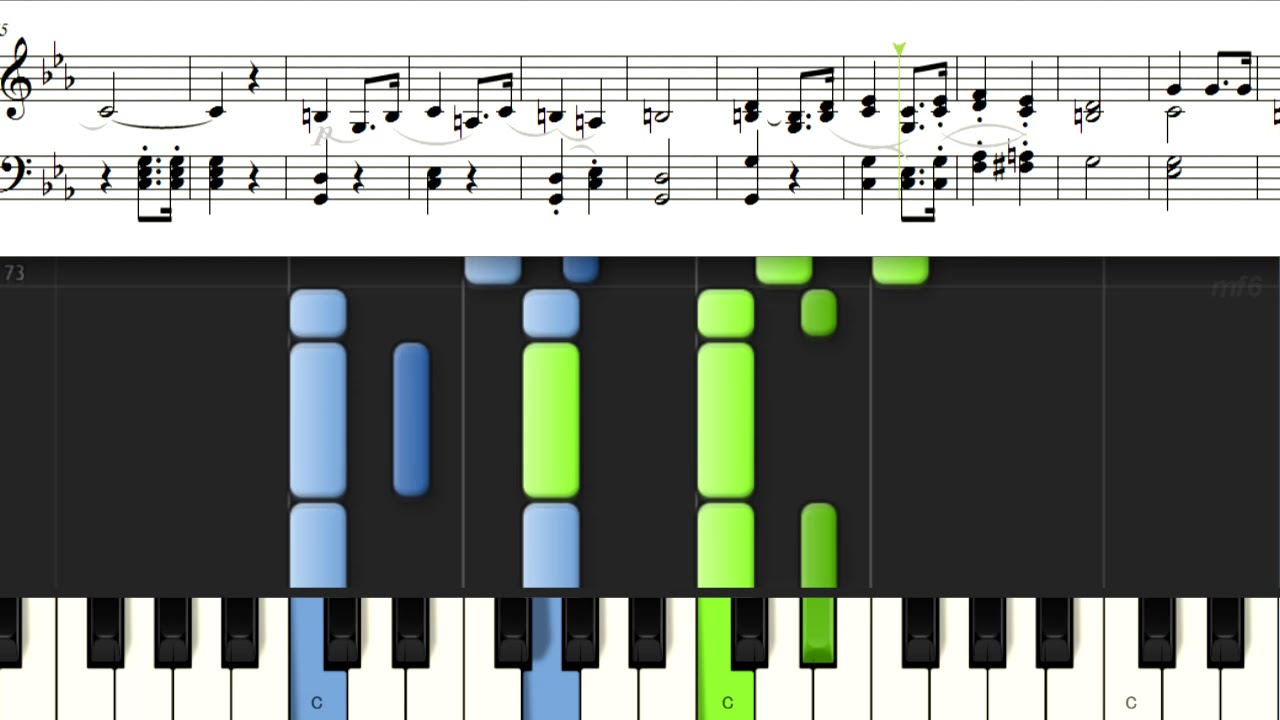The height and width of the screenshot is (720, 1280).
Task: Tap the pressed green black key
Action: point(818,630)
